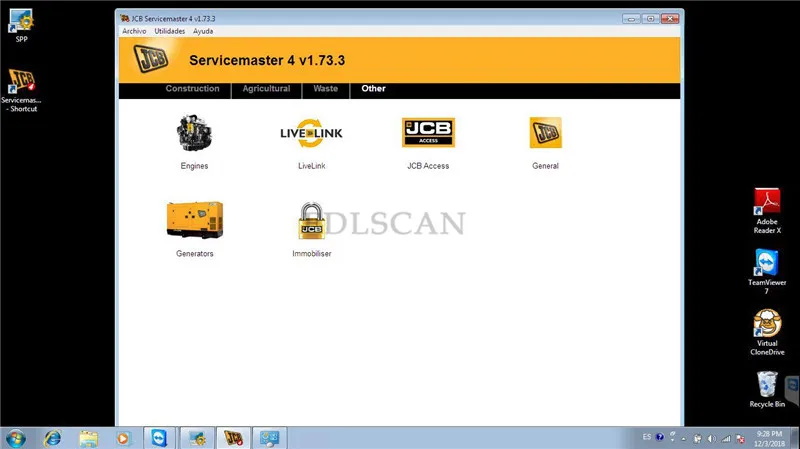Launch Internet Explorer from the taskbar
This screenshot has width=800, height=449.
(x=52, y=438)
